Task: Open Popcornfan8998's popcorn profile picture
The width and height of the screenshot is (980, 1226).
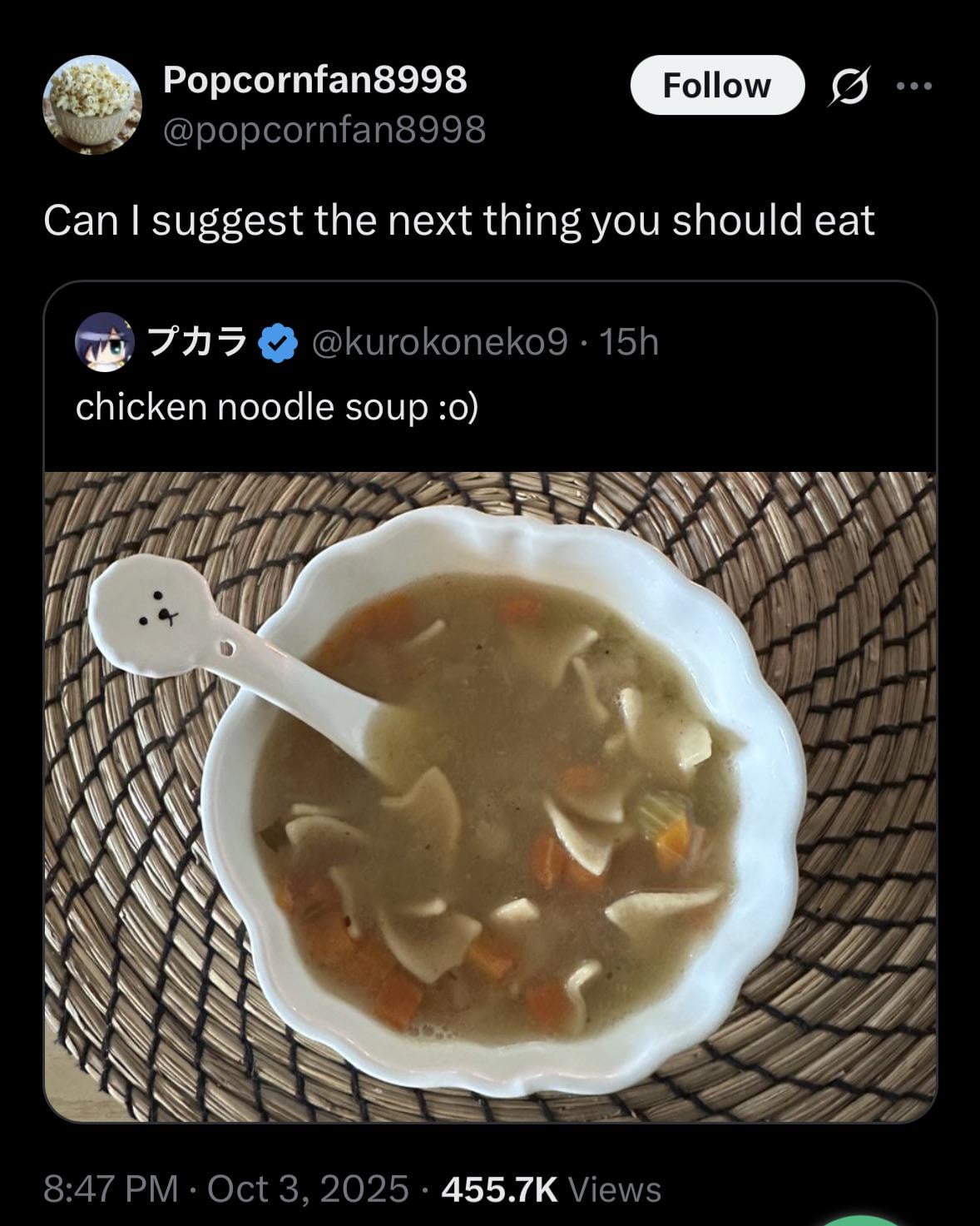Action: 92,105
